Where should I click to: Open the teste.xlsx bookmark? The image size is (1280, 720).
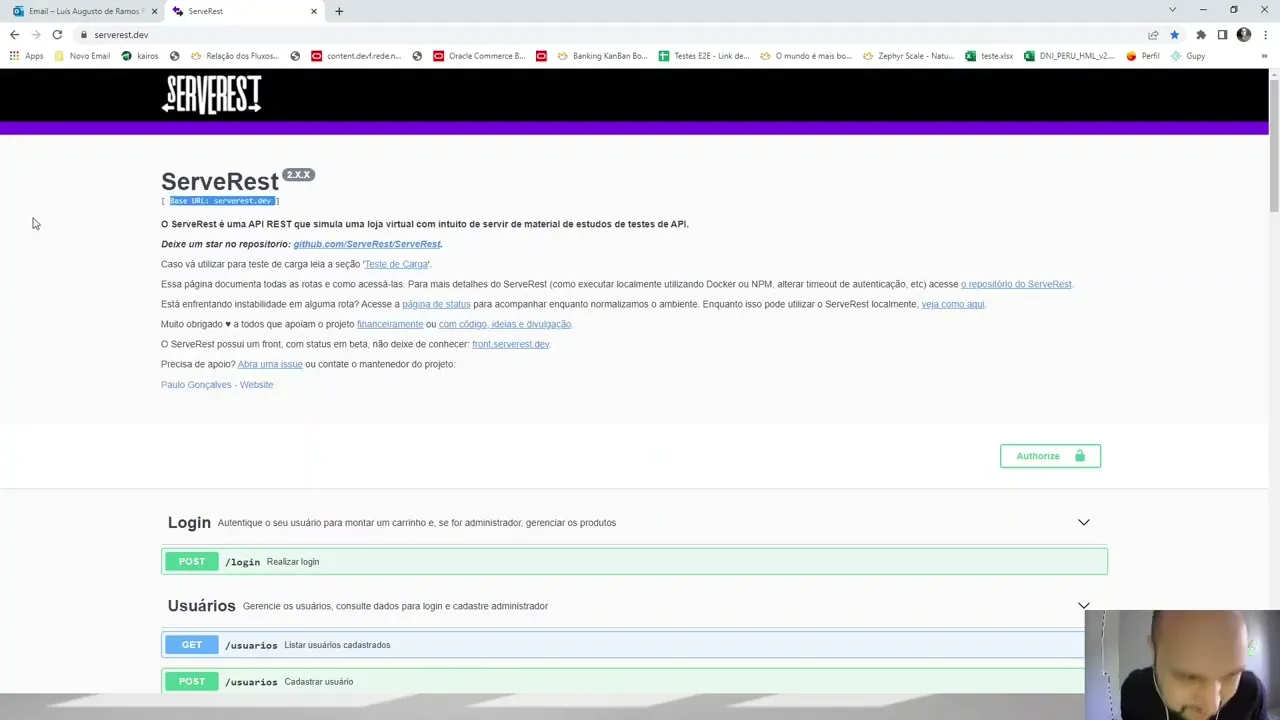989,56
